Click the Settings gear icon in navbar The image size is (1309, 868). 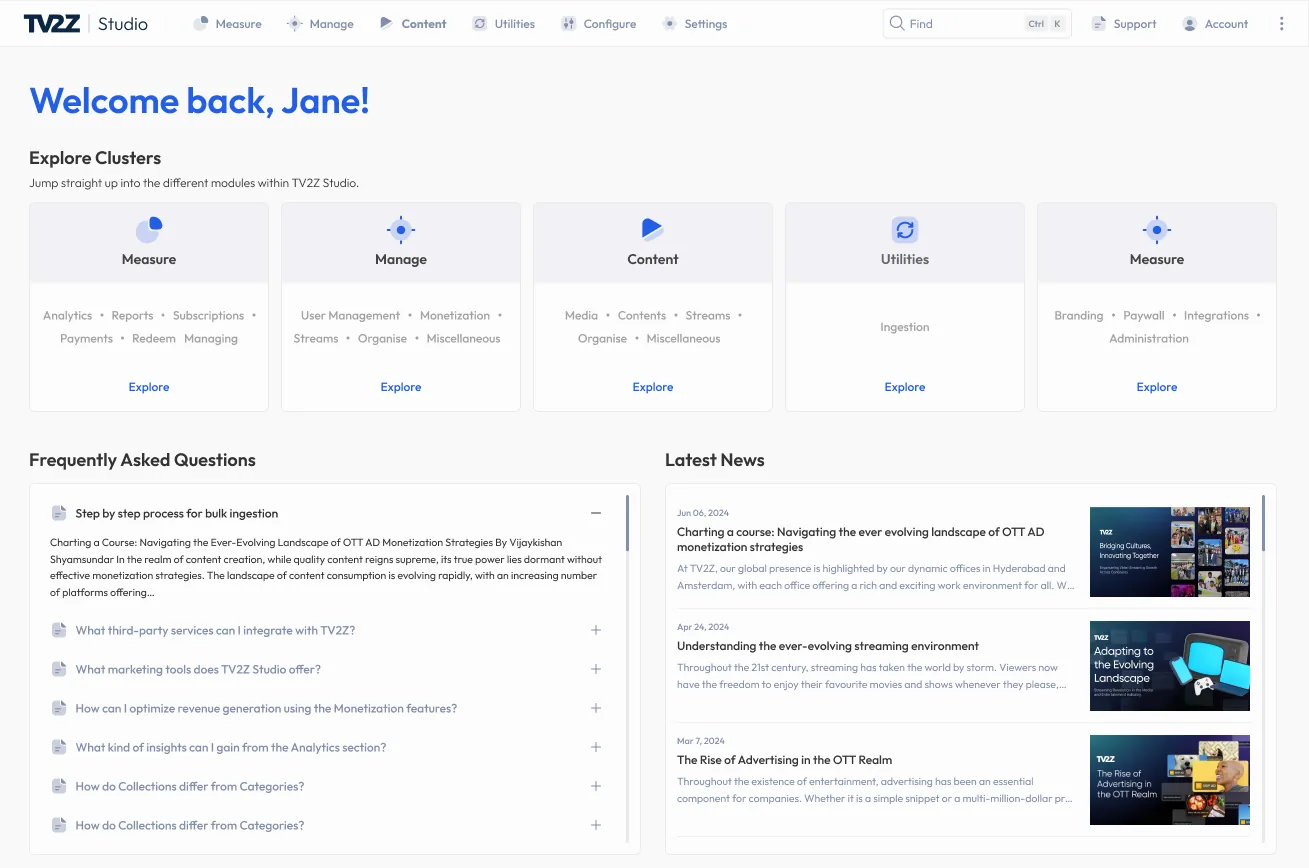click(667, 23)
